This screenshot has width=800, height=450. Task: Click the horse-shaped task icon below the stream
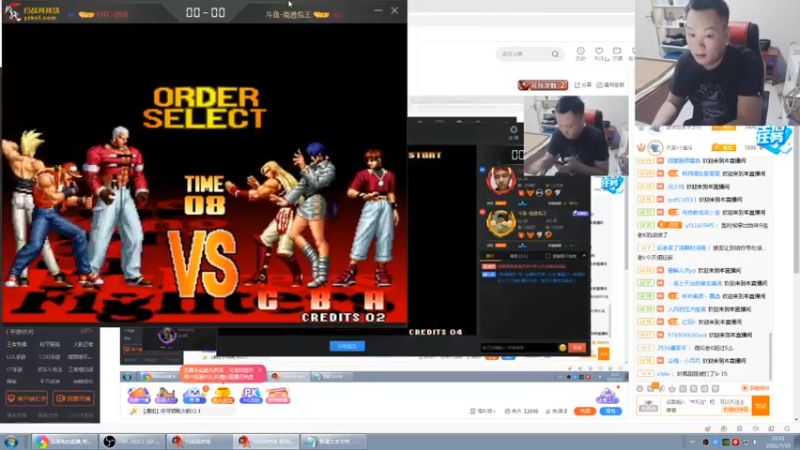click(166, 395)
